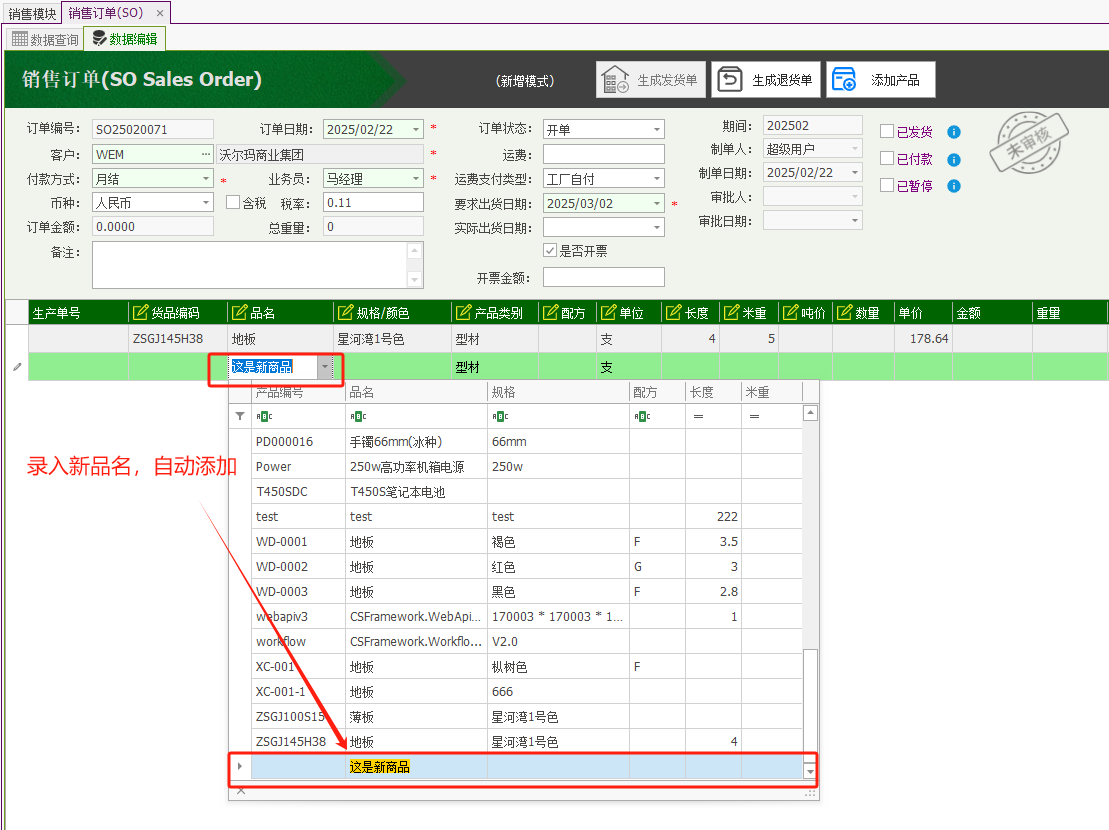Click the 生成发货单 house icon
The image size is (1109, 830).
click(615, 79)
